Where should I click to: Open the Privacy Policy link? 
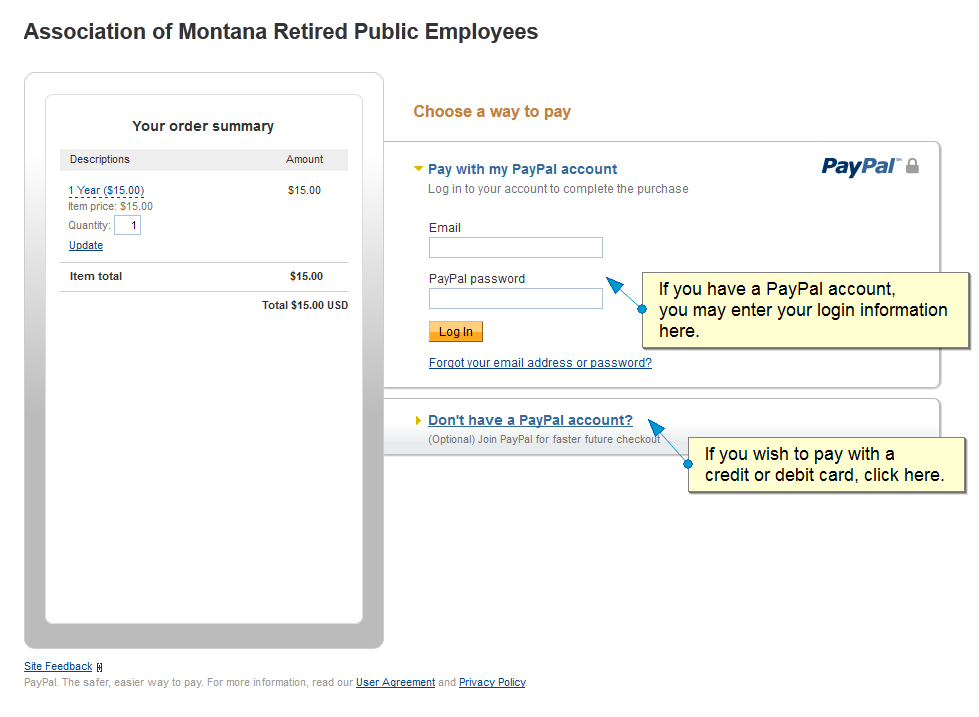point(492,683)
